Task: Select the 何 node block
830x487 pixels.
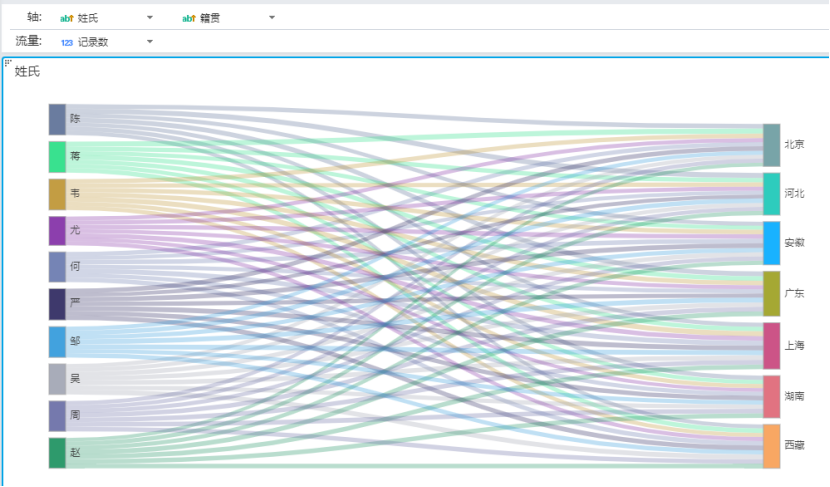Action: tap(57, 267)
